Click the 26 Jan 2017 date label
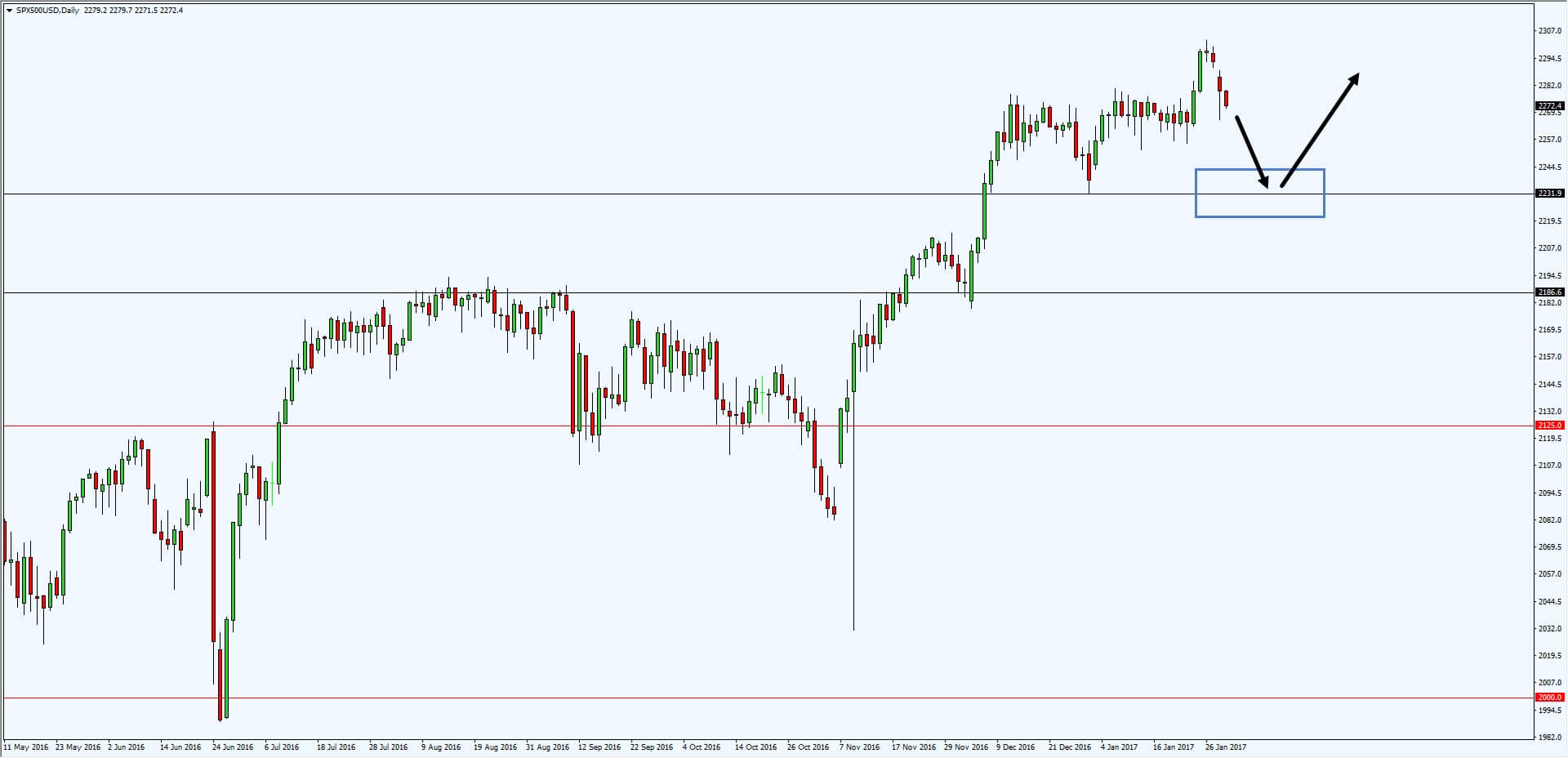 (x=1226, y=747)
